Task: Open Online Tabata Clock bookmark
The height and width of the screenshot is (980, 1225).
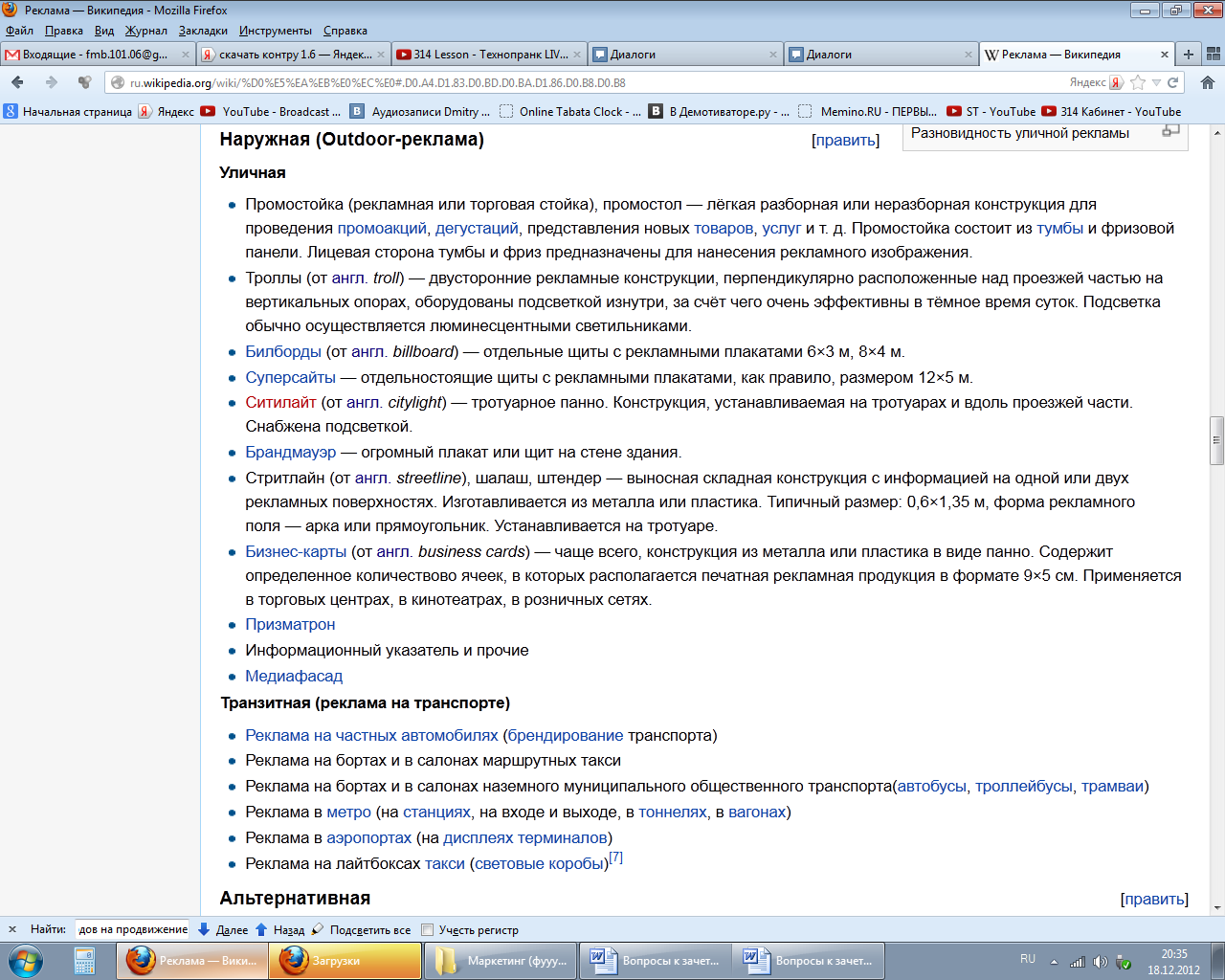Action: (x=570, y=112)
